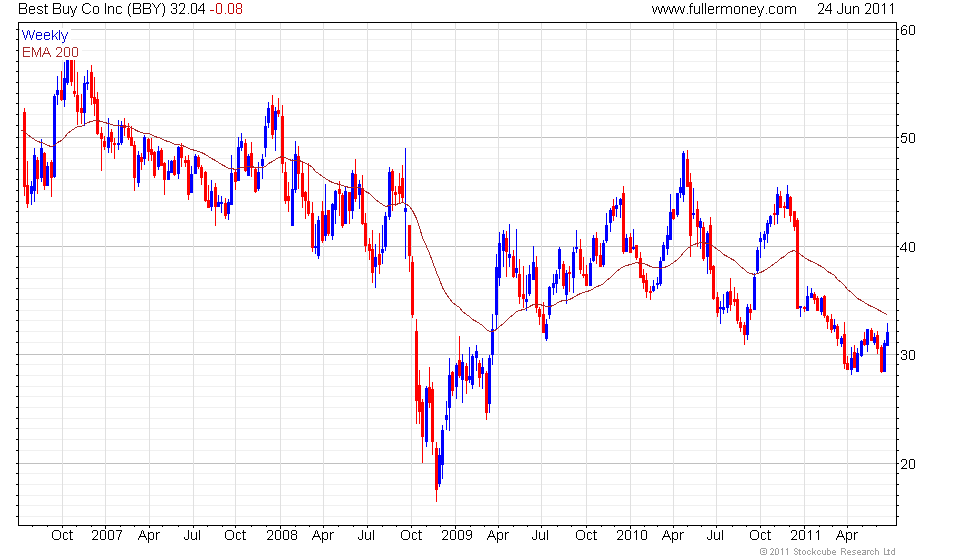Select the Weekly interval label

click(44, 36)
